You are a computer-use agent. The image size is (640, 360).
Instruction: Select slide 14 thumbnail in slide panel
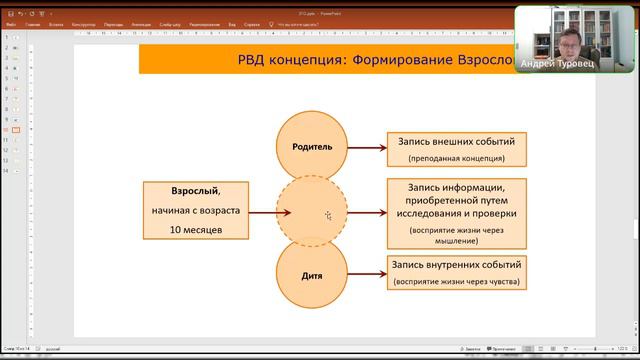tap(16, 171)
